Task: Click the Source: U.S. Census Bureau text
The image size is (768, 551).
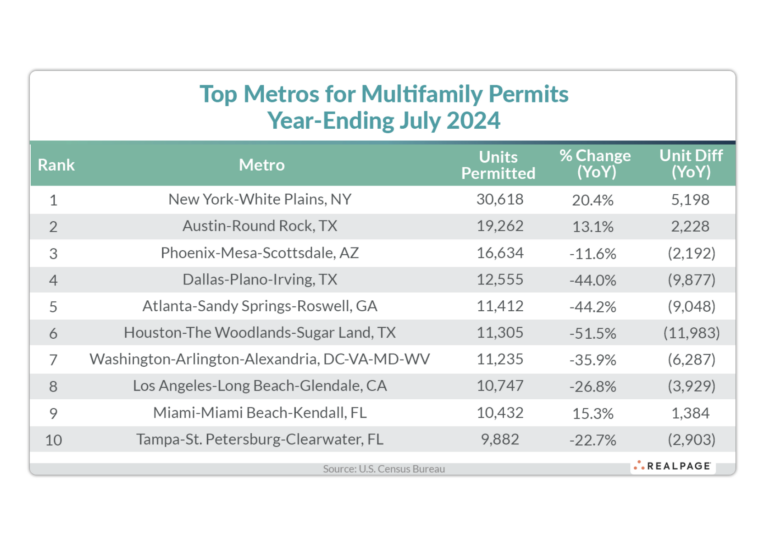Action: pyautogui.click(x=384, y=468)
